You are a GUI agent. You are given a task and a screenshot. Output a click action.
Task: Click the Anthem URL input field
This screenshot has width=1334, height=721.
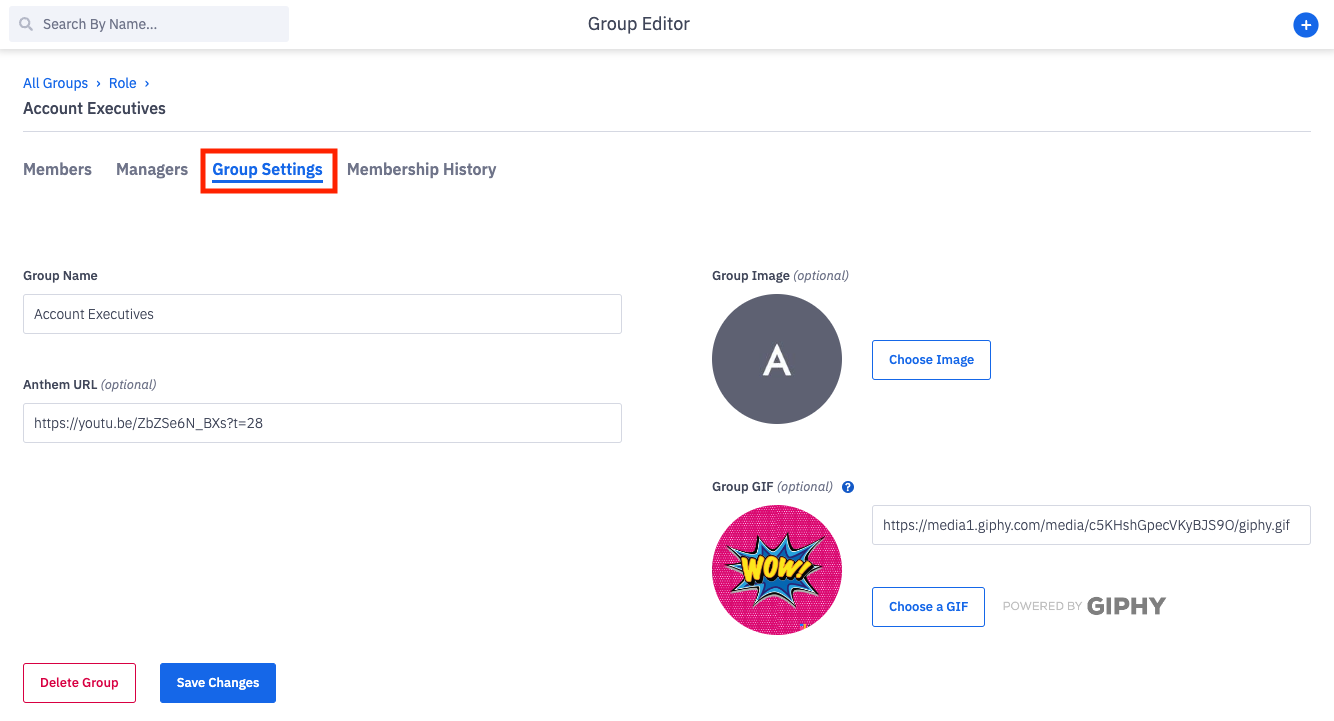point(322,422)
